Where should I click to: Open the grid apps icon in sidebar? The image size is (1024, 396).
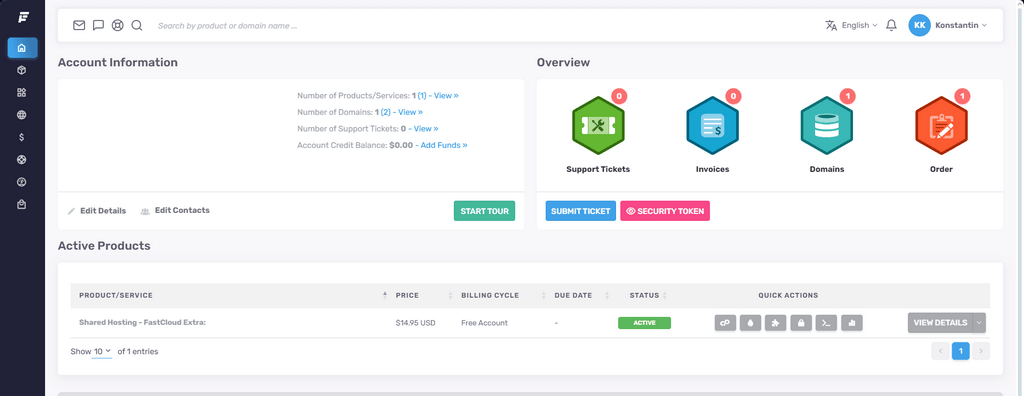pyautogui.click(x=22, y=92)
